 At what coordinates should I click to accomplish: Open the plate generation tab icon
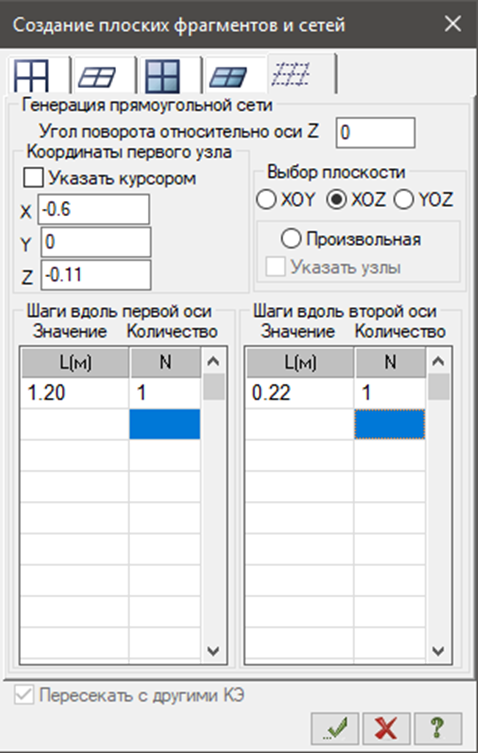tap(228, 77)
